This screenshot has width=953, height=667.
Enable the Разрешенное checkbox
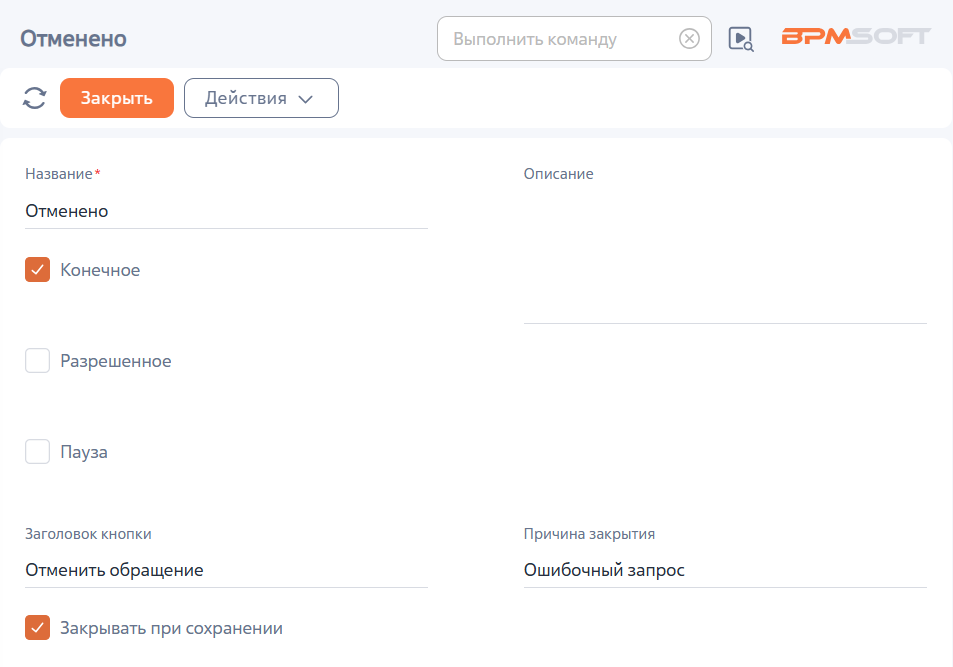tap(38, 361)
